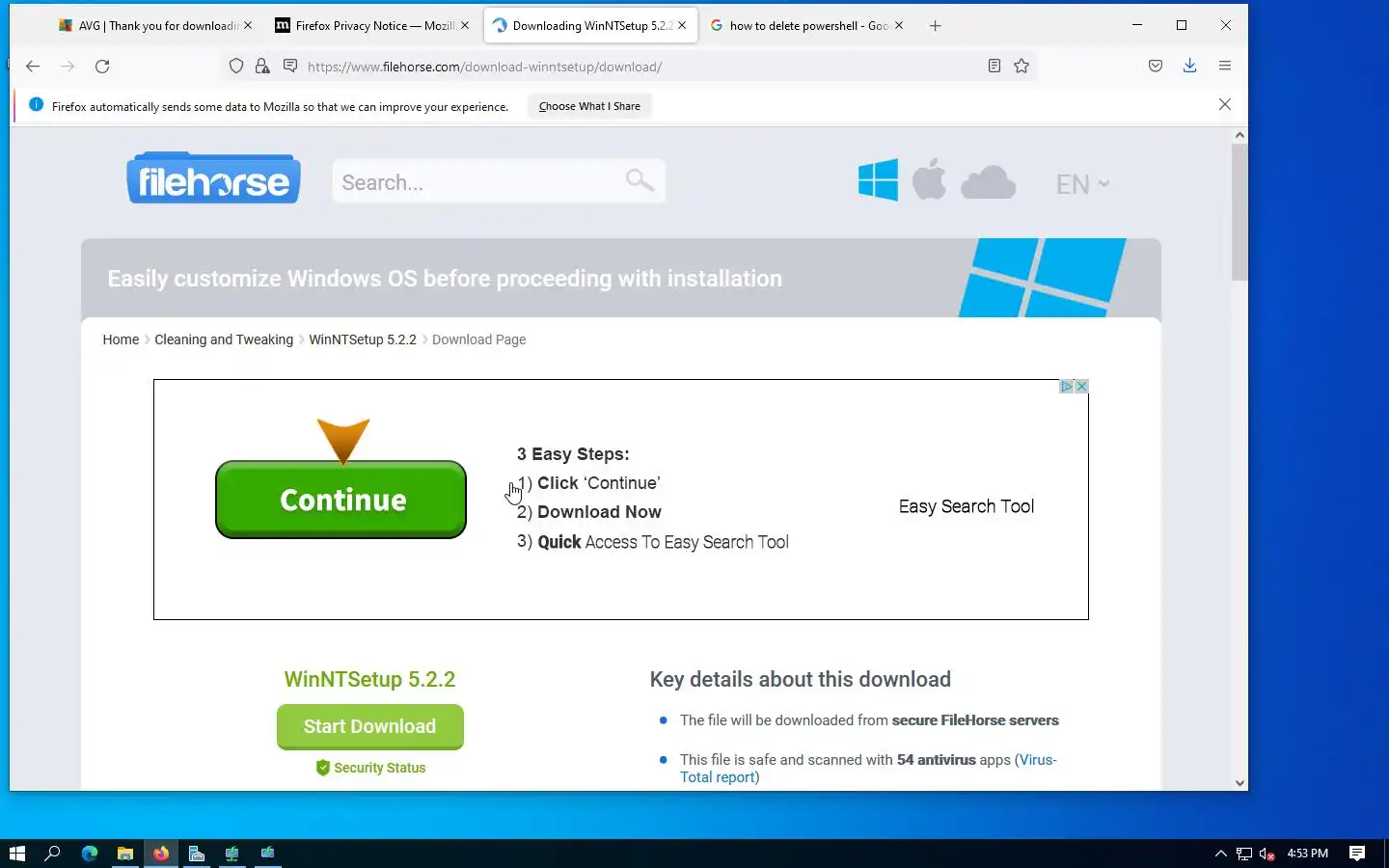Screen dimensions: 1389x868
Task: Switch to how to delete powershell tab
Action: coord(805,26)
